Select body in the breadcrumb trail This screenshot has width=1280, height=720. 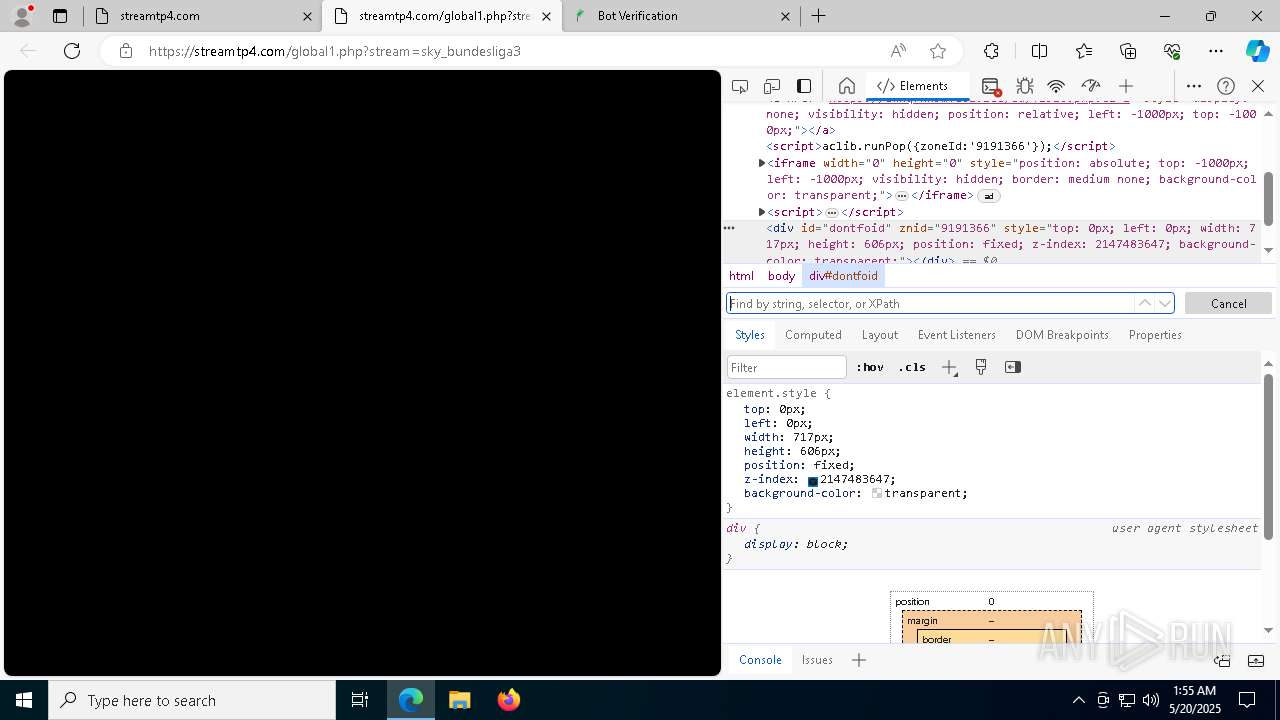click(x=781, y=276)
